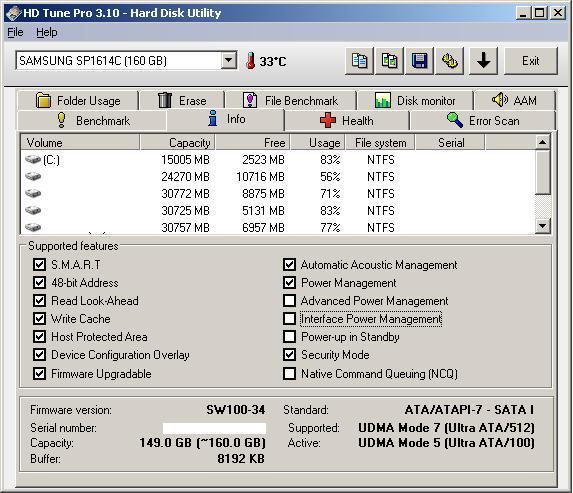The width and height of the screenshot is (573, 493).
Task: Click the thermometer temperature indicator
Action: click(251, 61)
